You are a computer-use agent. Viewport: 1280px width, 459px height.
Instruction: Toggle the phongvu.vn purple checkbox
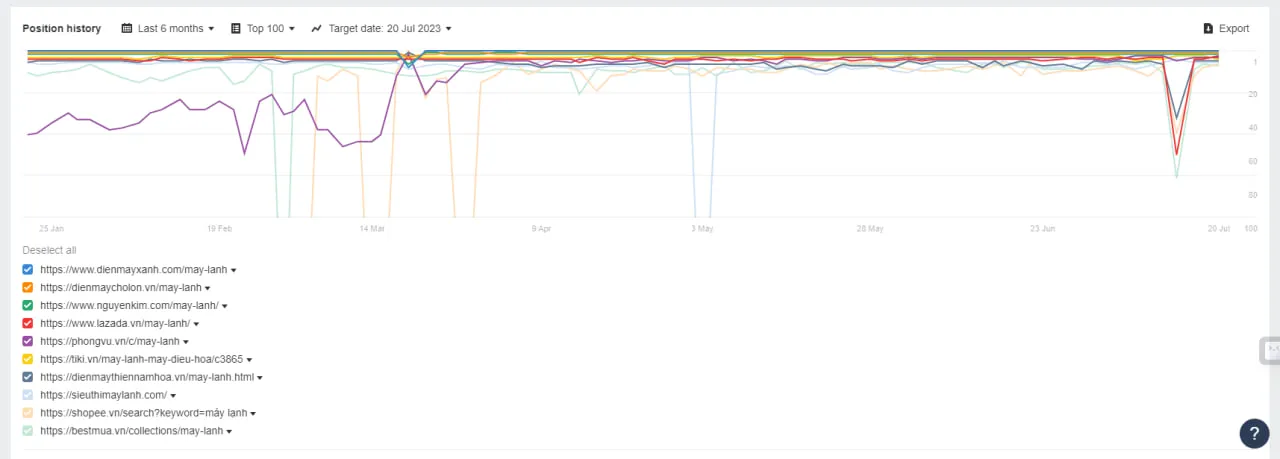(28, 342)
